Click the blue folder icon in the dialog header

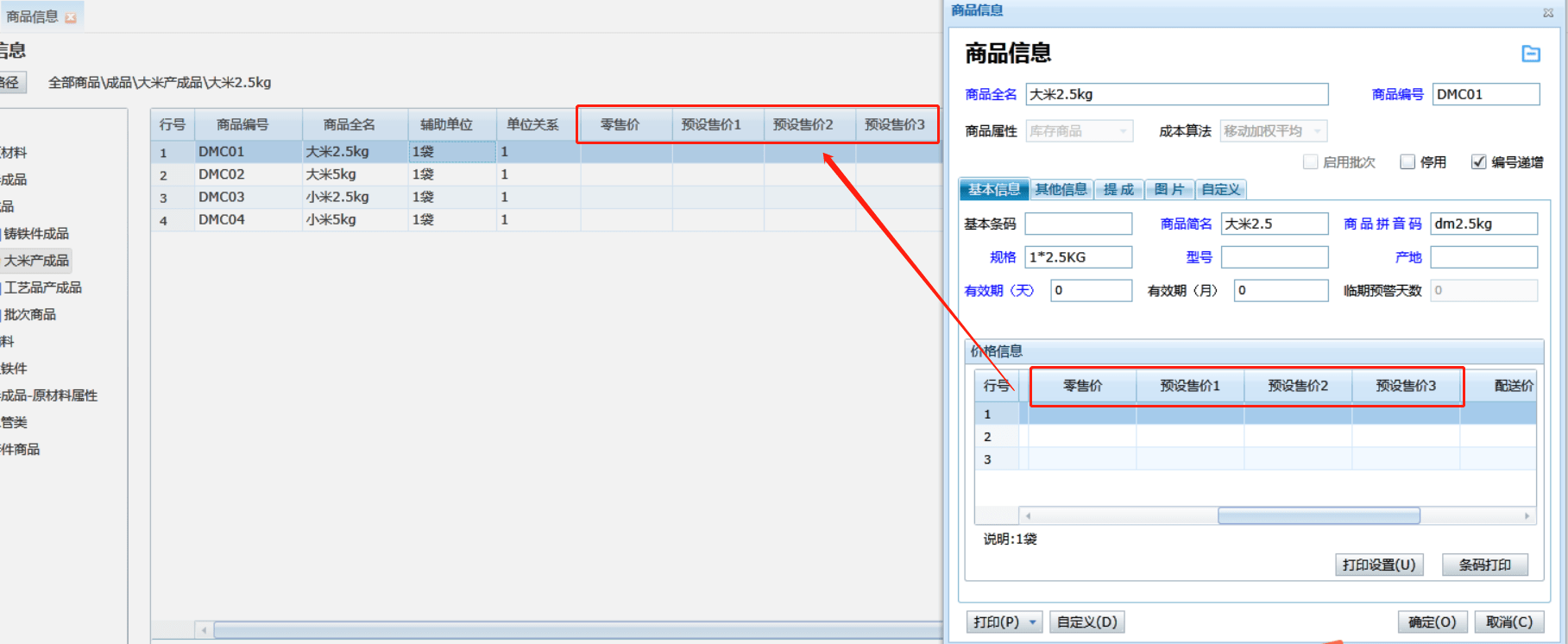coord(1530,54)
